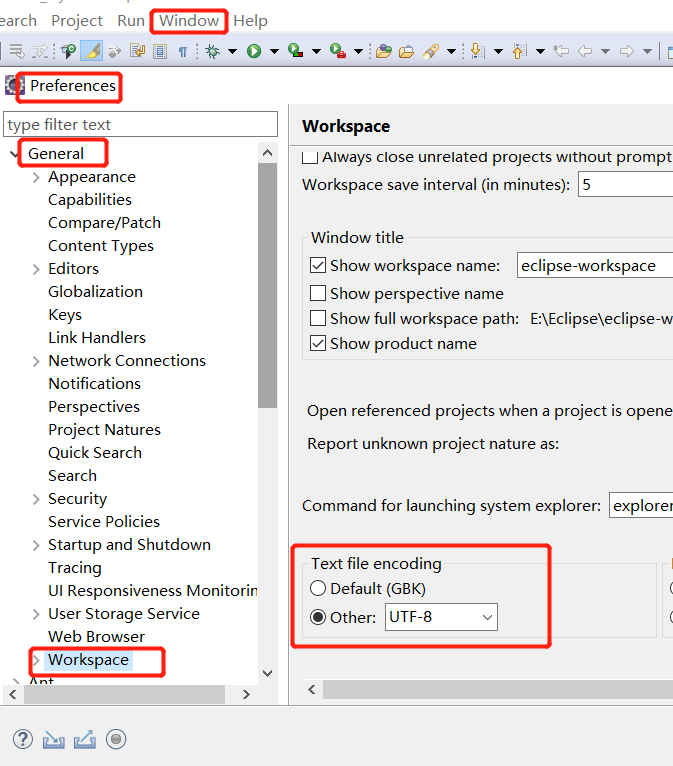Click the type filter text field
The image size is (673, 766).
click(x=141, y=124)
